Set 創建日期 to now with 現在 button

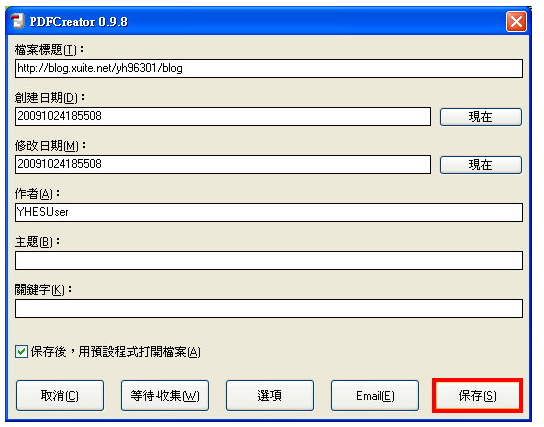click(x=481, y=117)
